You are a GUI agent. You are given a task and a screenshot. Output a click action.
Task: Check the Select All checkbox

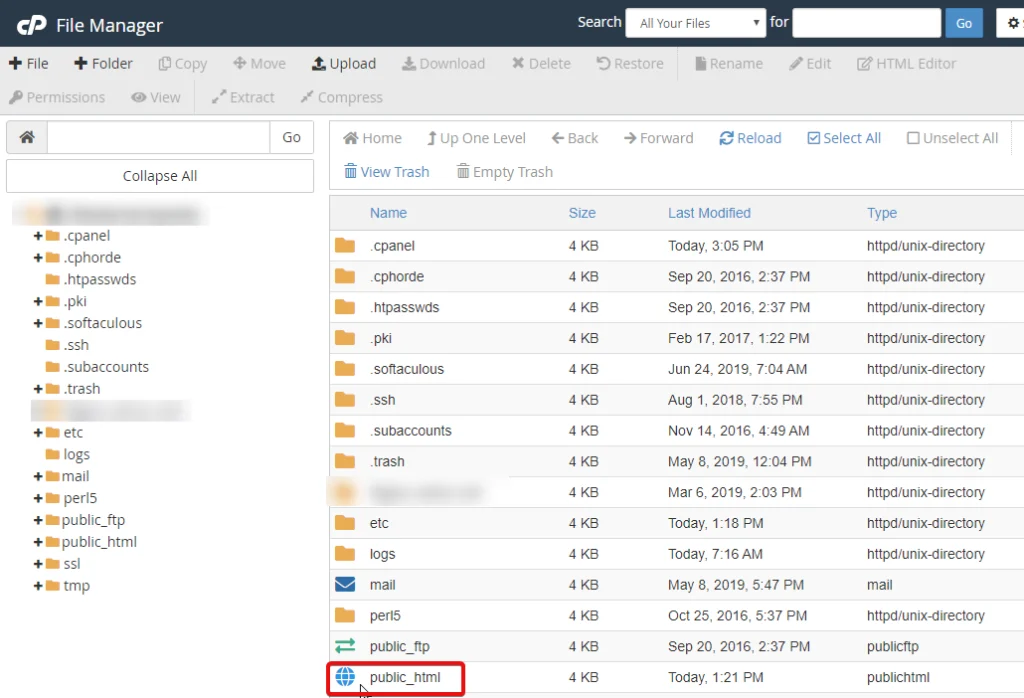(813, 138)
